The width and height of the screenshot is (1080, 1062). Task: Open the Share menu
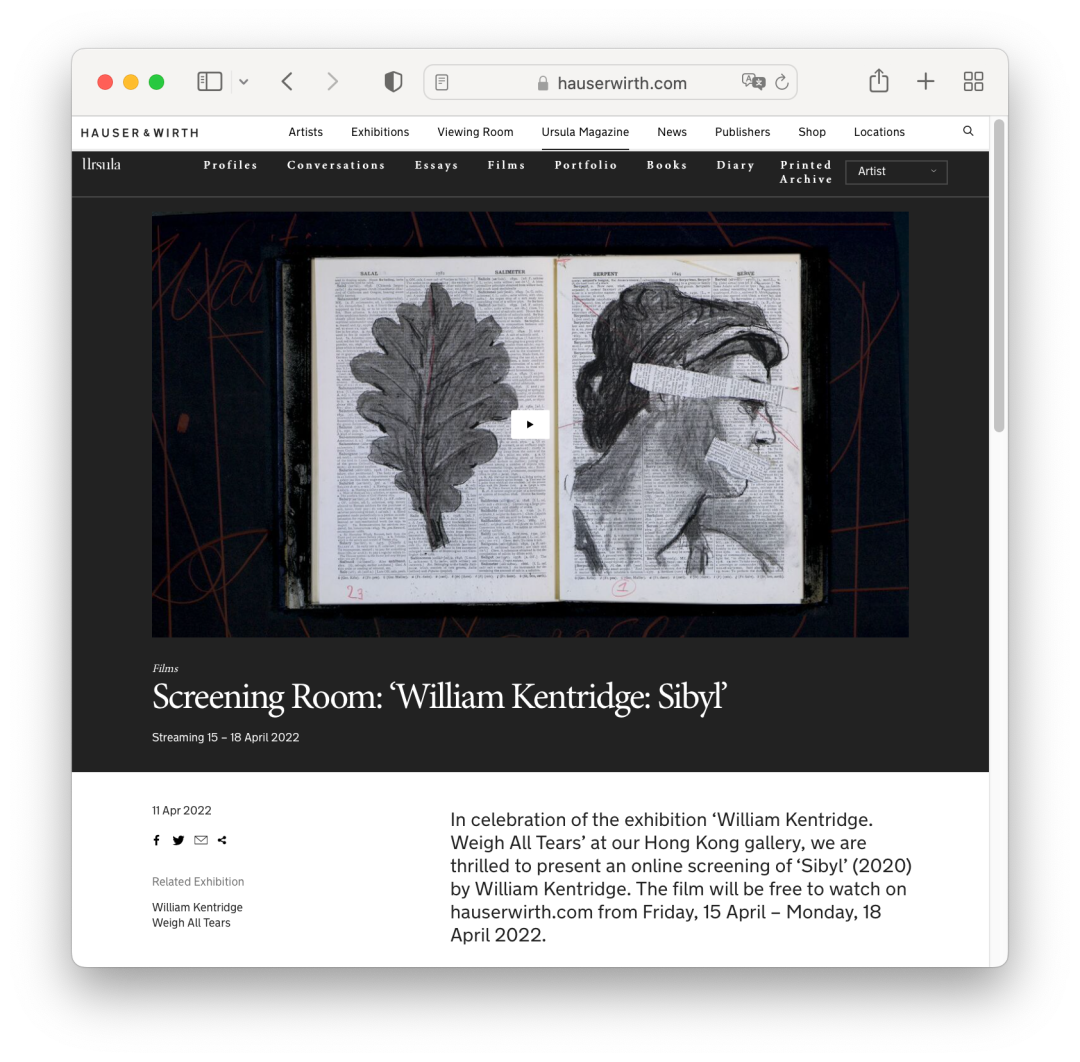pos(879,81)
